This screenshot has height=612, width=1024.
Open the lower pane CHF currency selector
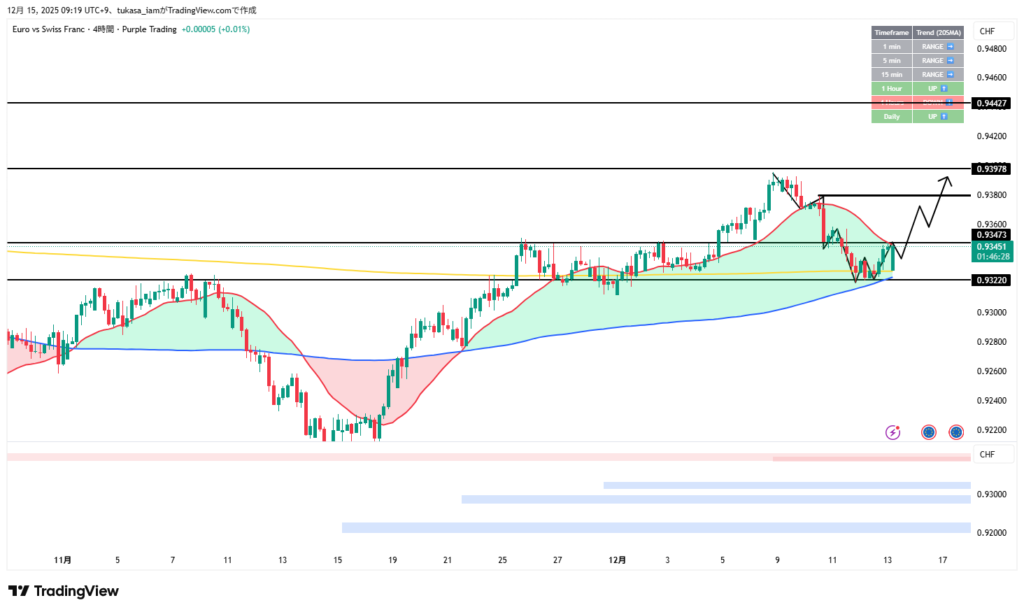point(987,455)
